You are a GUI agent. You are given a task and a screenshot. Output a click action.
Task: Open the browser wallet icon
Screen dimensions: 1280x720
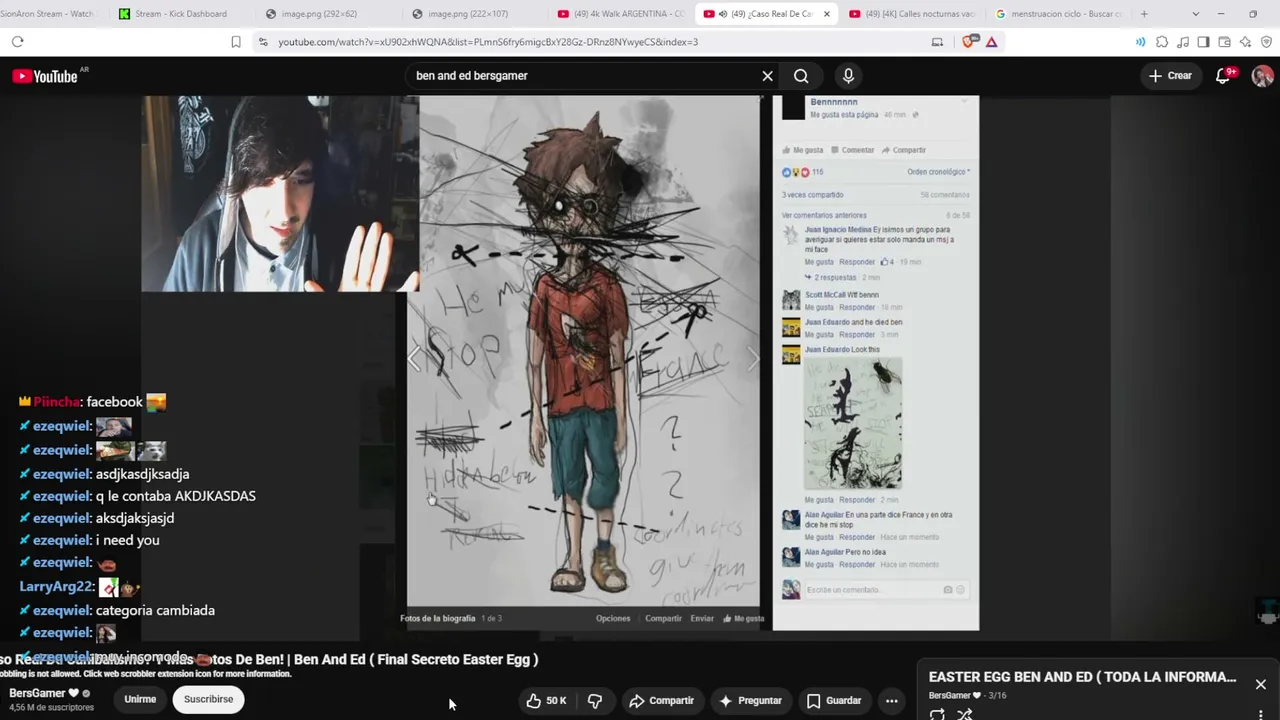tap(1224, 42)
